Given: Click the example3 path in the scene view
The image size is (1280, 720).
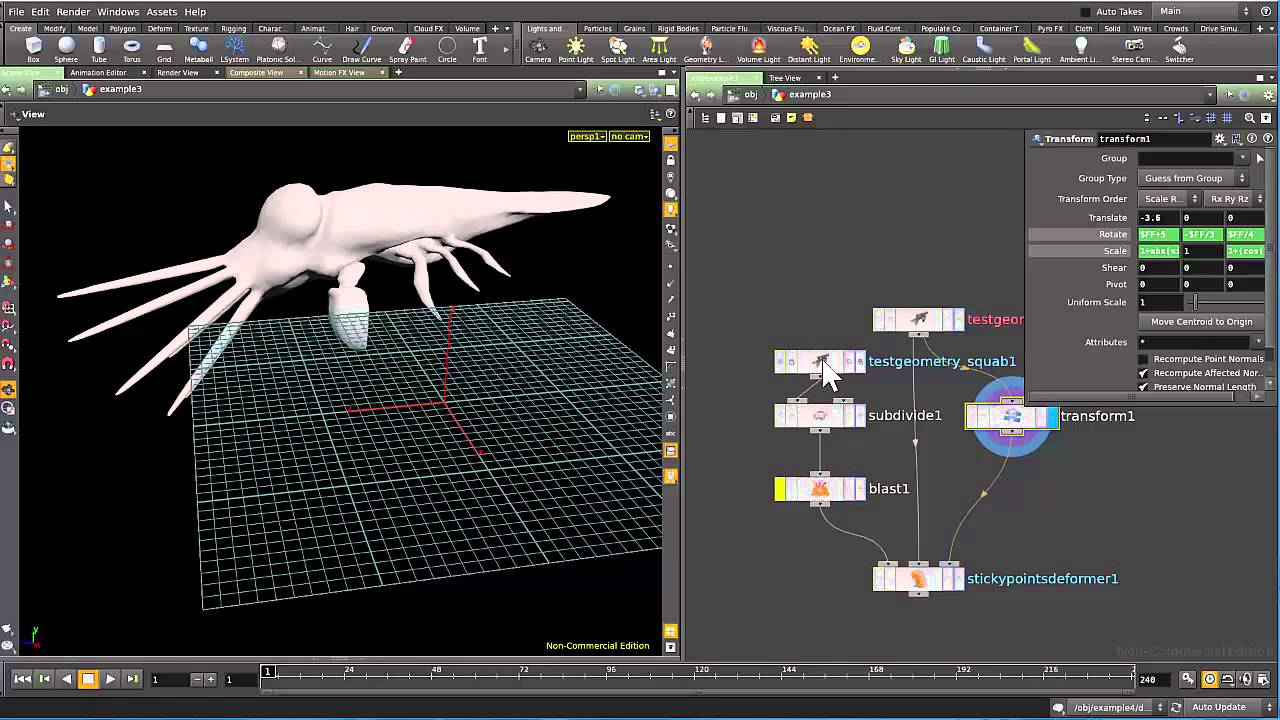Looking at the screenshot, I should tap(112, 89).
